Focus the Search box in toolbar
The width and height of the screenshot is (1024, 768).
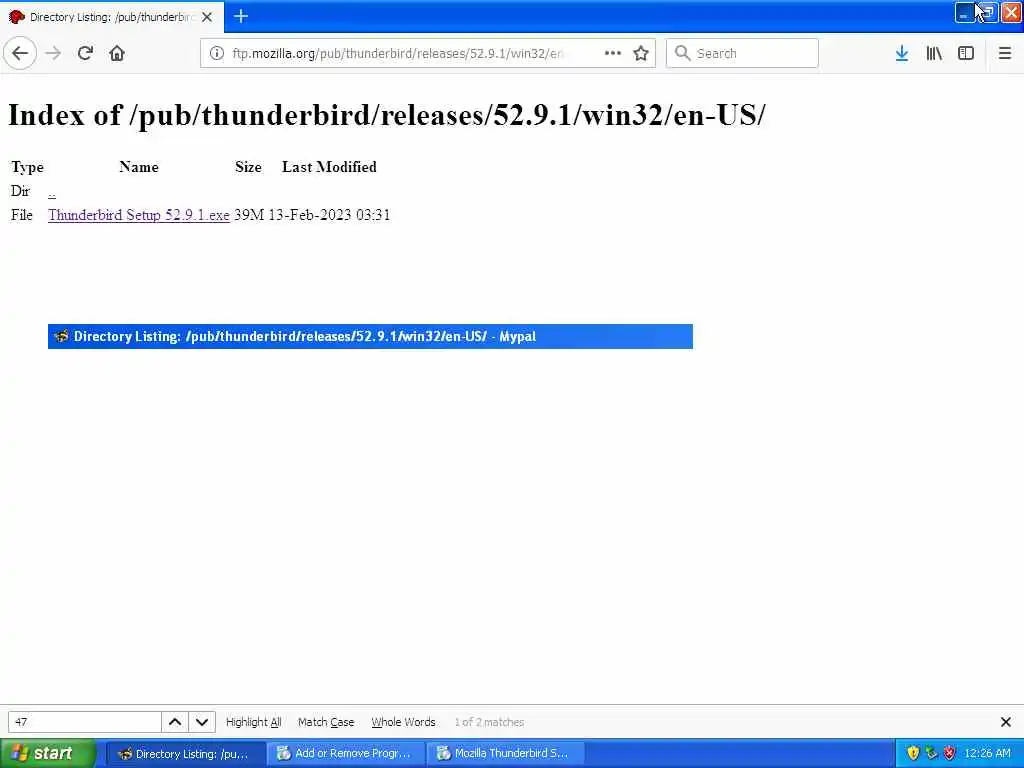(x=742, y=53)
